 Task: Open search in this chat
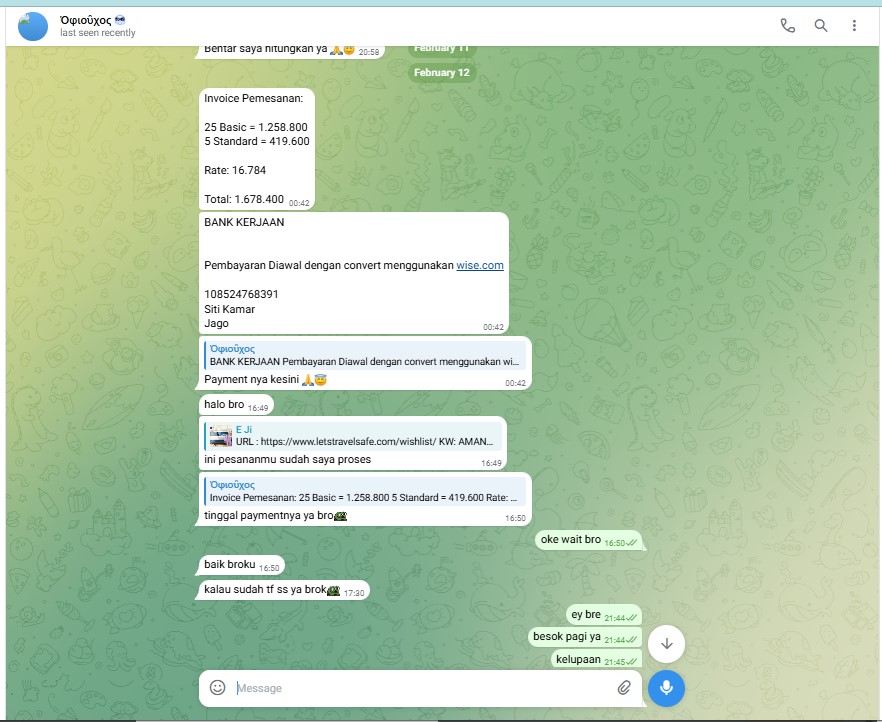[x=821, y=26]
